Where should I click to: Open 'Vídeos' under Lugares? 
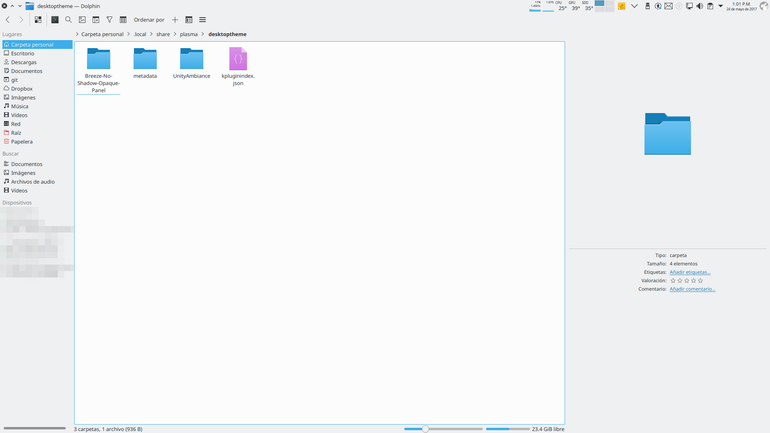(37, 115)
